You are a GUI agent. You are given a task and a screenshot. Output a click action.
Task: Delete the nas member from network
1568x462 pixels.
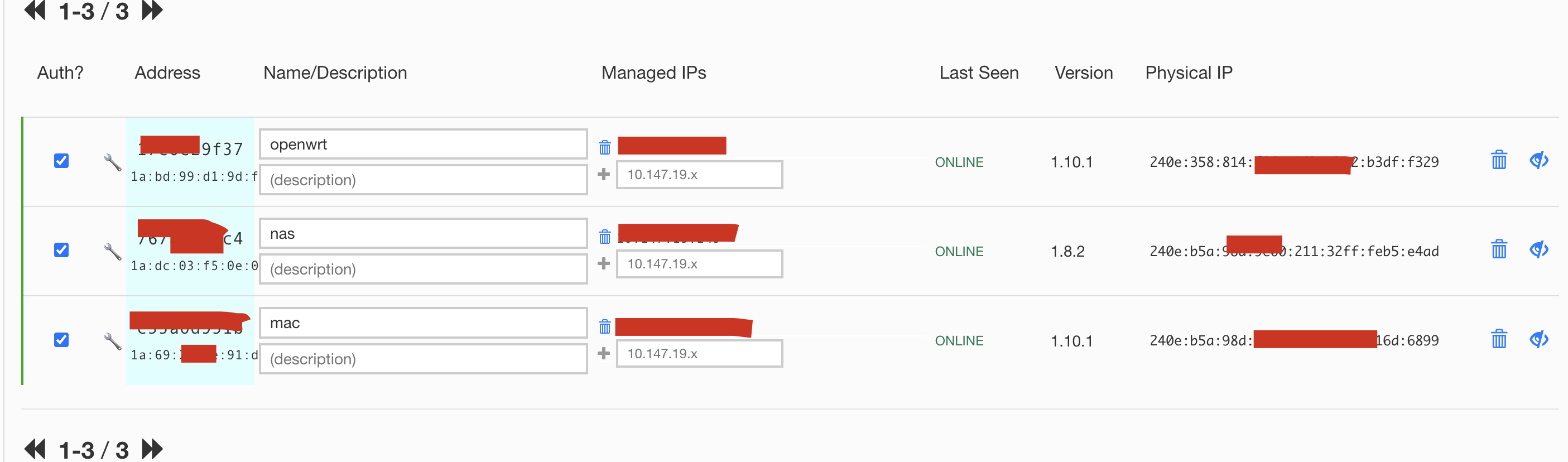pos(1499,249)
